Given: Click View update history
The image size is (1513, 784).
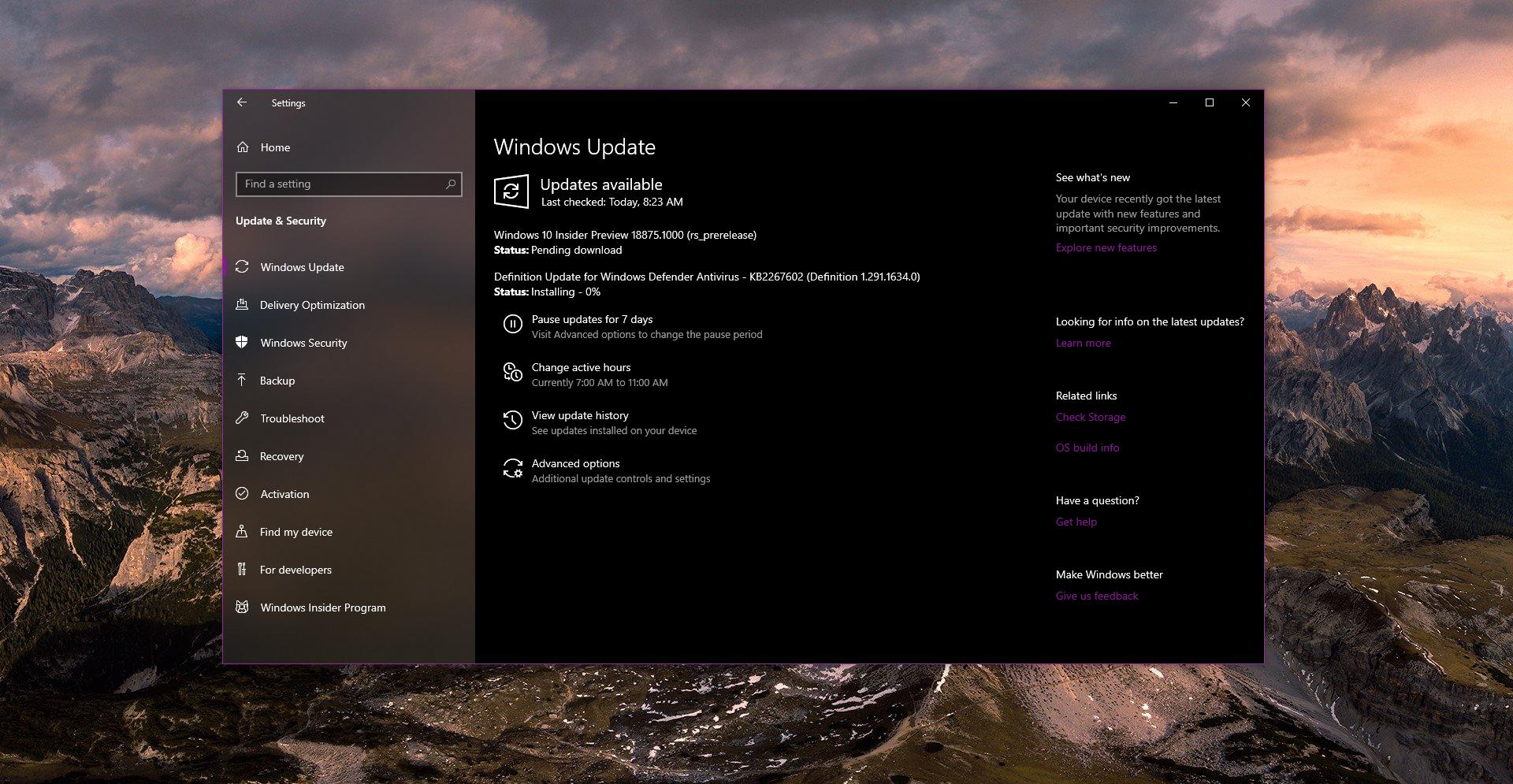Looking at the screenshot, I should (580, 415).
